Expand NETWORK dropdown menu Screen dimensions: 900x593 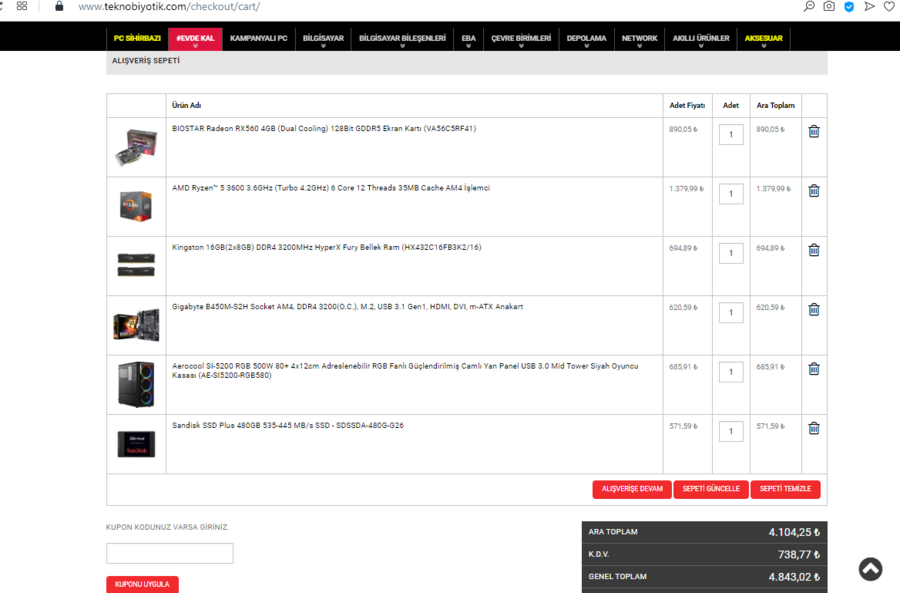tap(639, 38)
